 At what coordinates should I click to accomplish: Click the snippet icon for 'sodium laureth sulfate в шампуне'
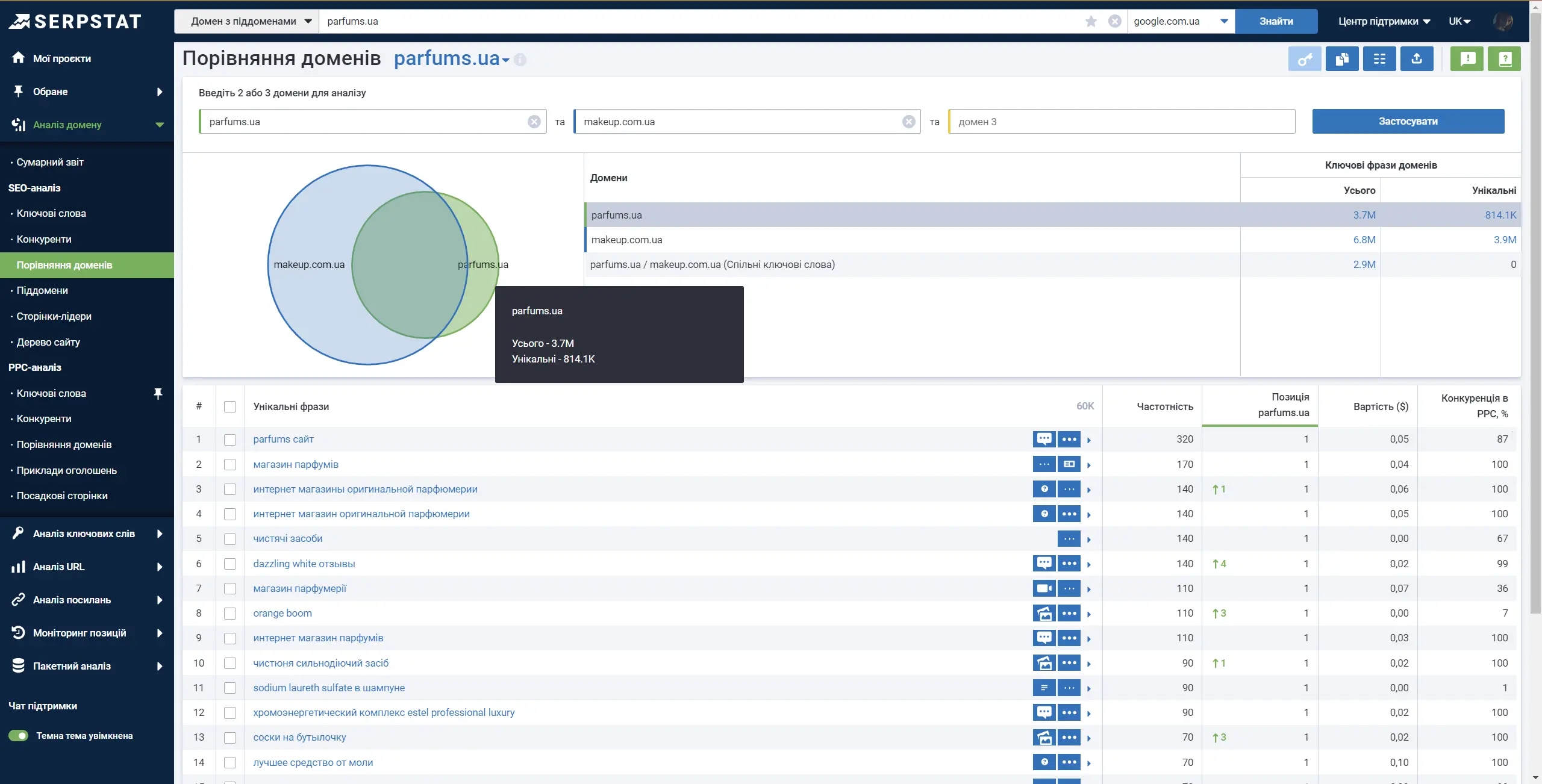[x=1044, y=688]
